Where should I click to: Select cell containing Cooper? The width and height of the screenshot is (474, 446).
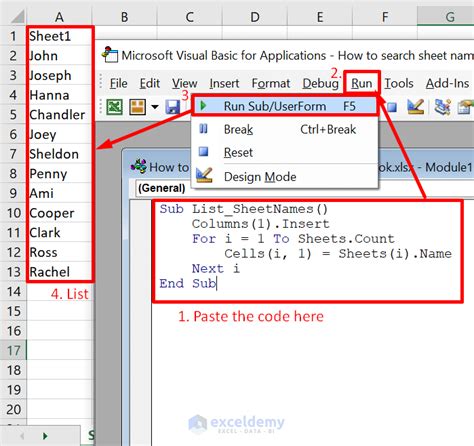coord(59,213)
